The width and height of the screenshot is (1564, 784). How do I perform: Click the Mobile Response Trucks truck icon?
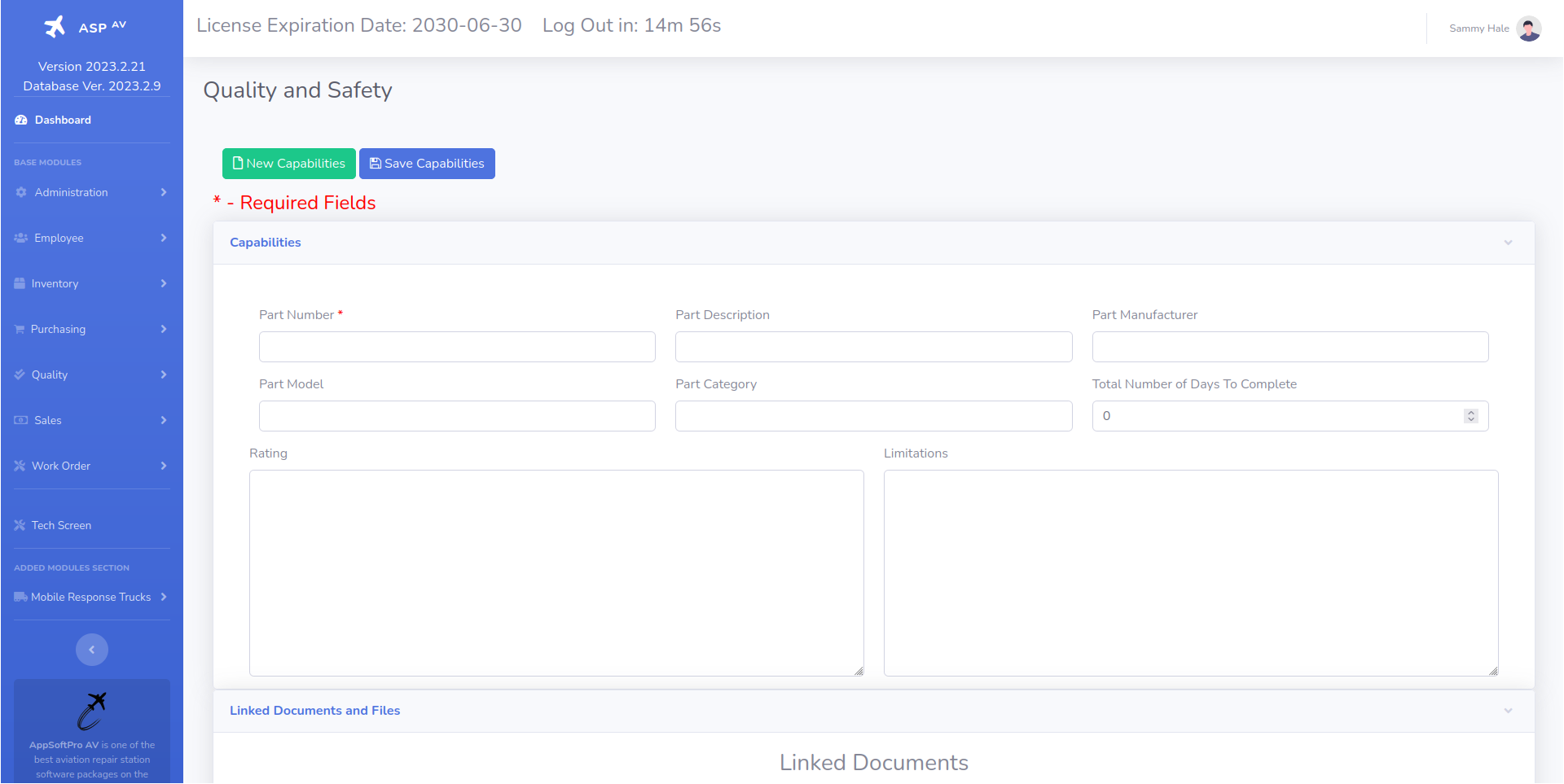pyautogui.click(x=21, y=597)
